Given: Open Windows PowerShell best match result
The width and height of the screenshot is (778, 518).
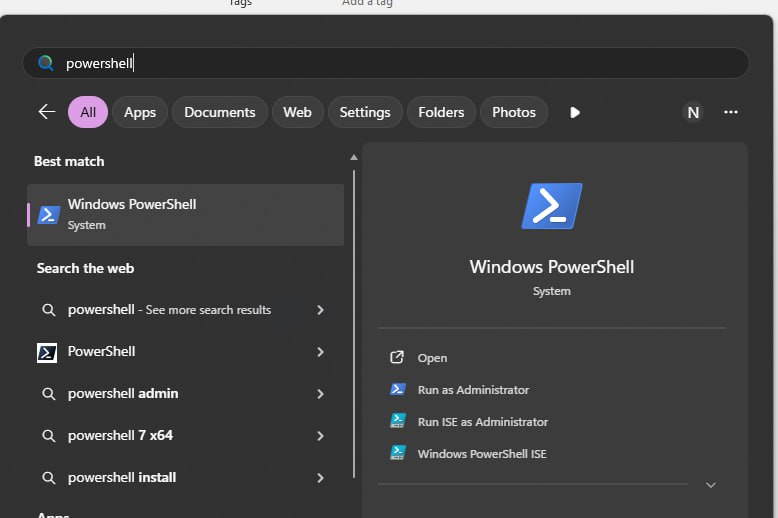Looking at the screenshot, I should coord(186,215).
